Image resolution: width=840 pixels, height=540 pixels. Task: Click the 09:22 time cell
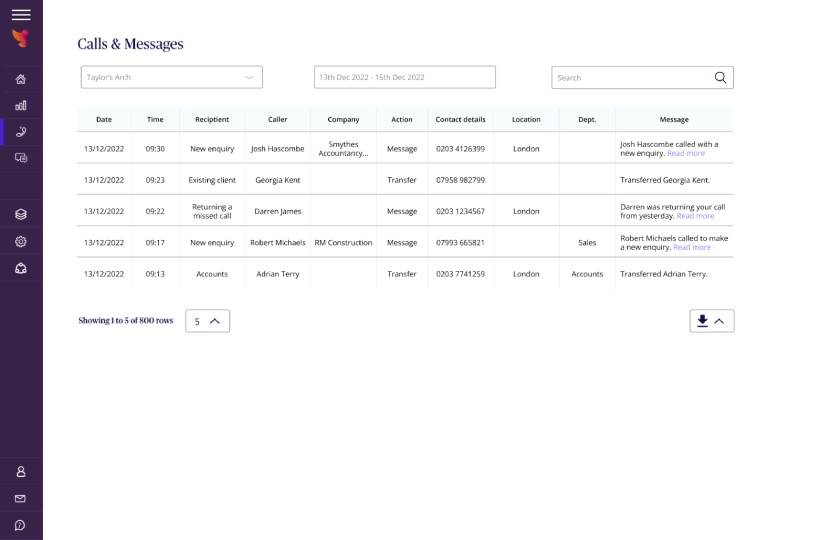click(155, 211)
